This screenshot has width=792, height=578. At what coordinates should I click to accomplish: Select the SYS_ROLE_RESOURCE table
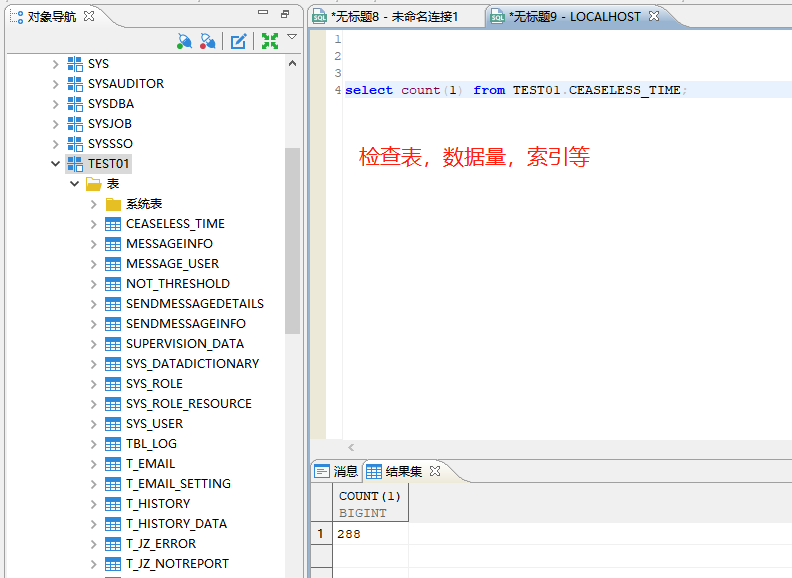pyautogui.click(x=189, y=404)
